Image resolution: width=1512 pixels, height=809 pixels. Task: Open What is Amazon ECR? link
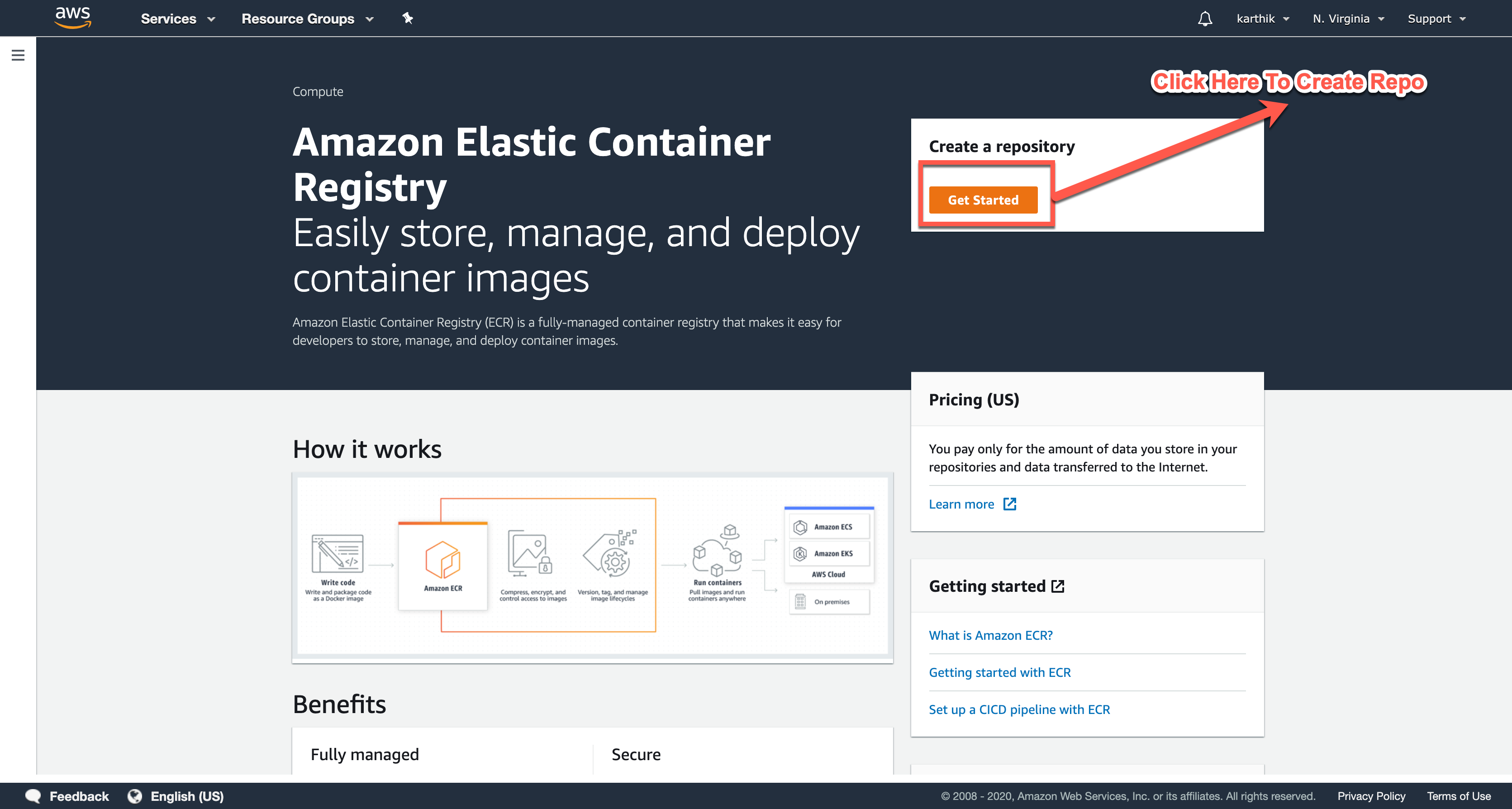(x=991, y=635)
